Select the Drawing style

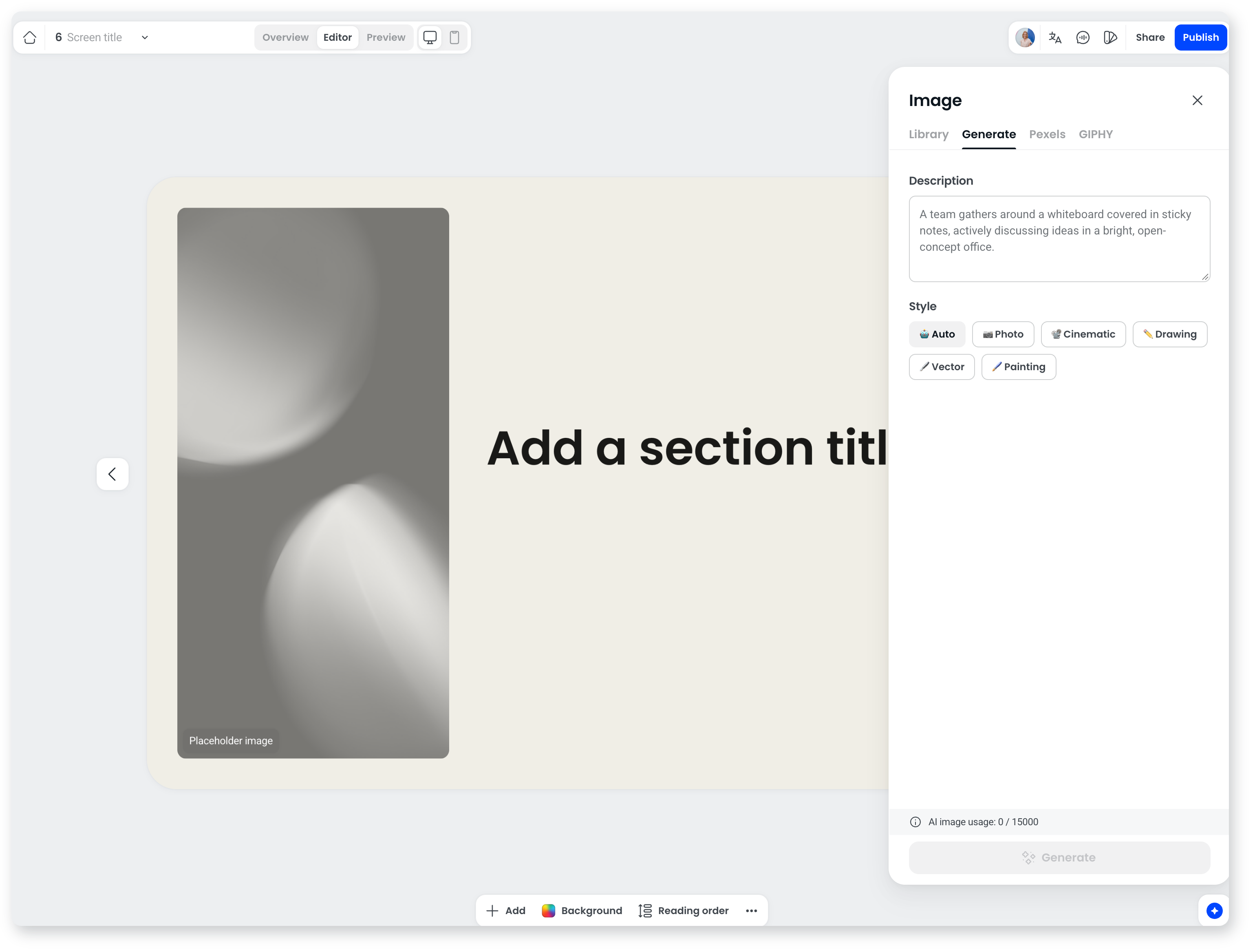coord(1170,334)
